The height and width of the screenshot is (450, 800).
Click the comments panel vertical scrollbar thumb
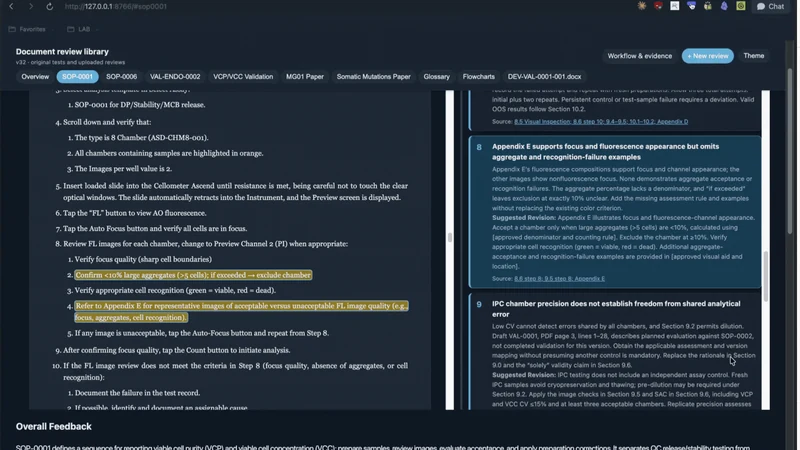(x=765, y=276)
